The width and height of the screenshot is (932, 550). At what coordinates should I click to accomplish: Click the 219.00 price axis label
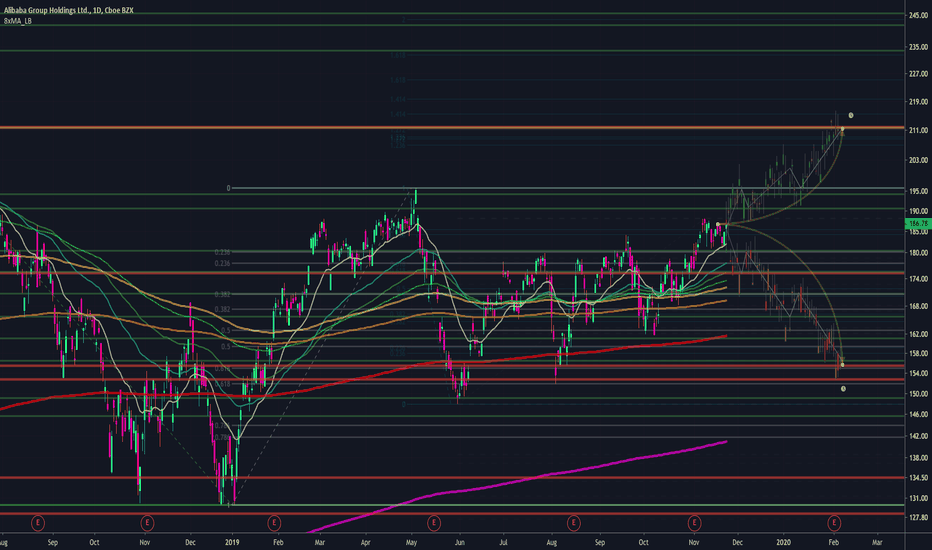tap(918, 102)
